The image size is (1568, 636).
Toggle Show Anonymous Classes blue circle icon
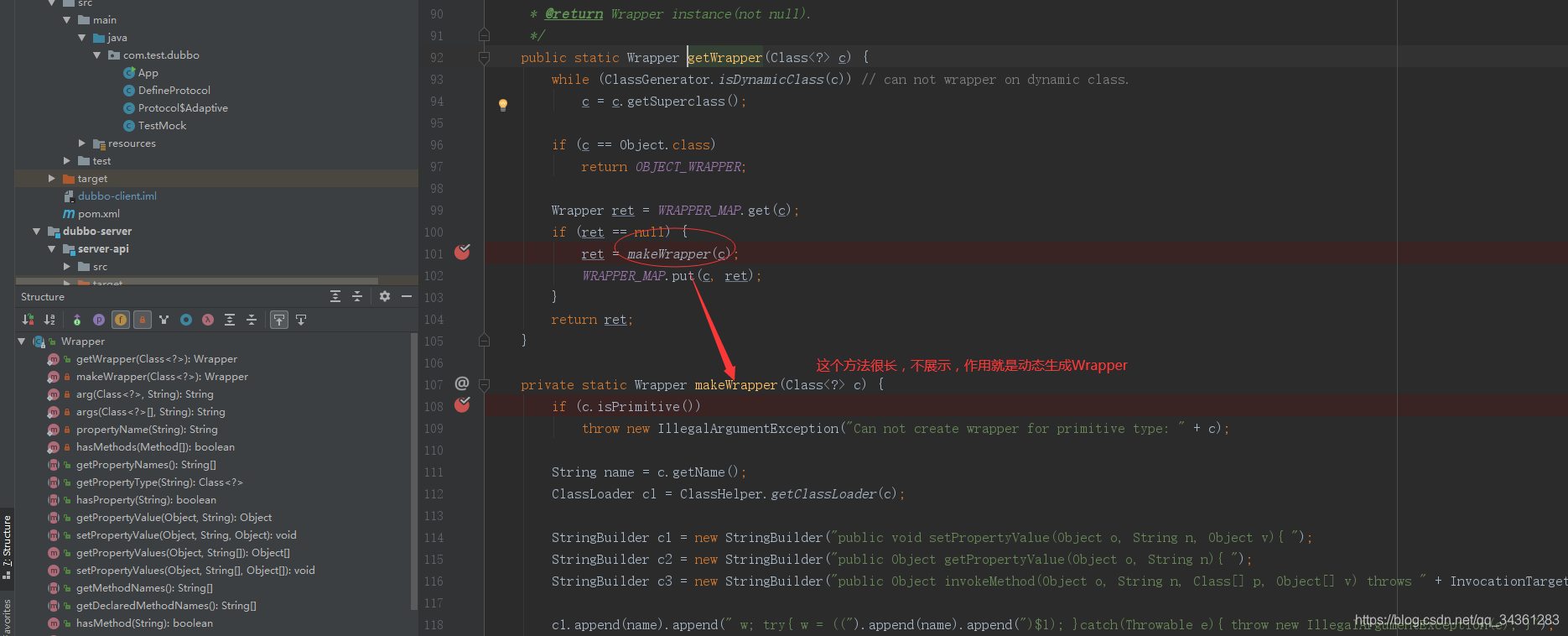point(186,320)
